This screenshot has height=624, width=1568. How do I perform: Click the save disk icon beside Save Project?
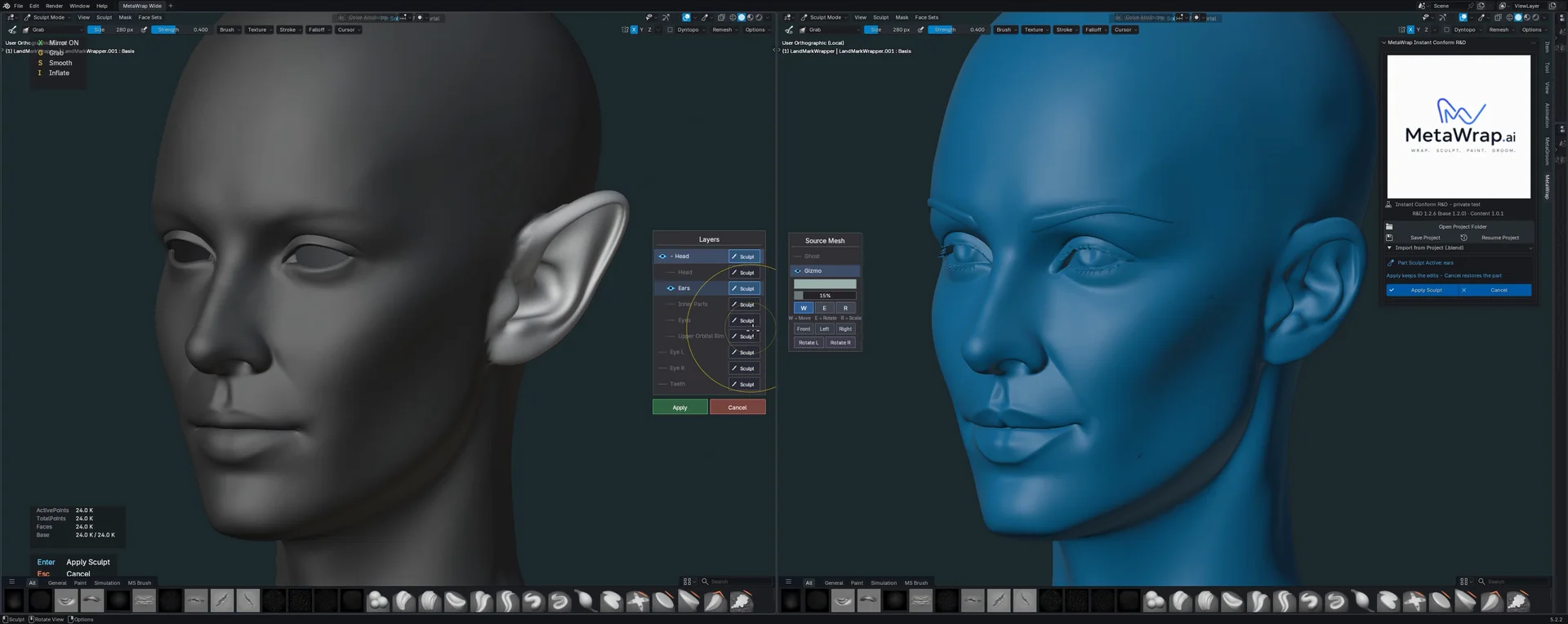1389,238
